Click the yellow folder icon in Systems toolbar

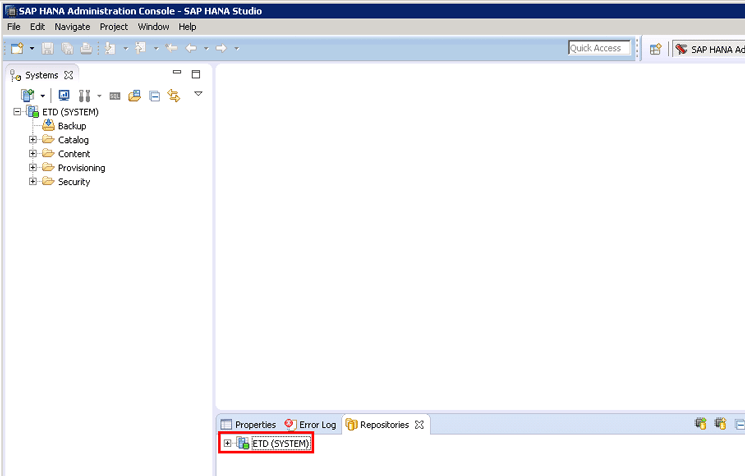[x=134, y=96]
